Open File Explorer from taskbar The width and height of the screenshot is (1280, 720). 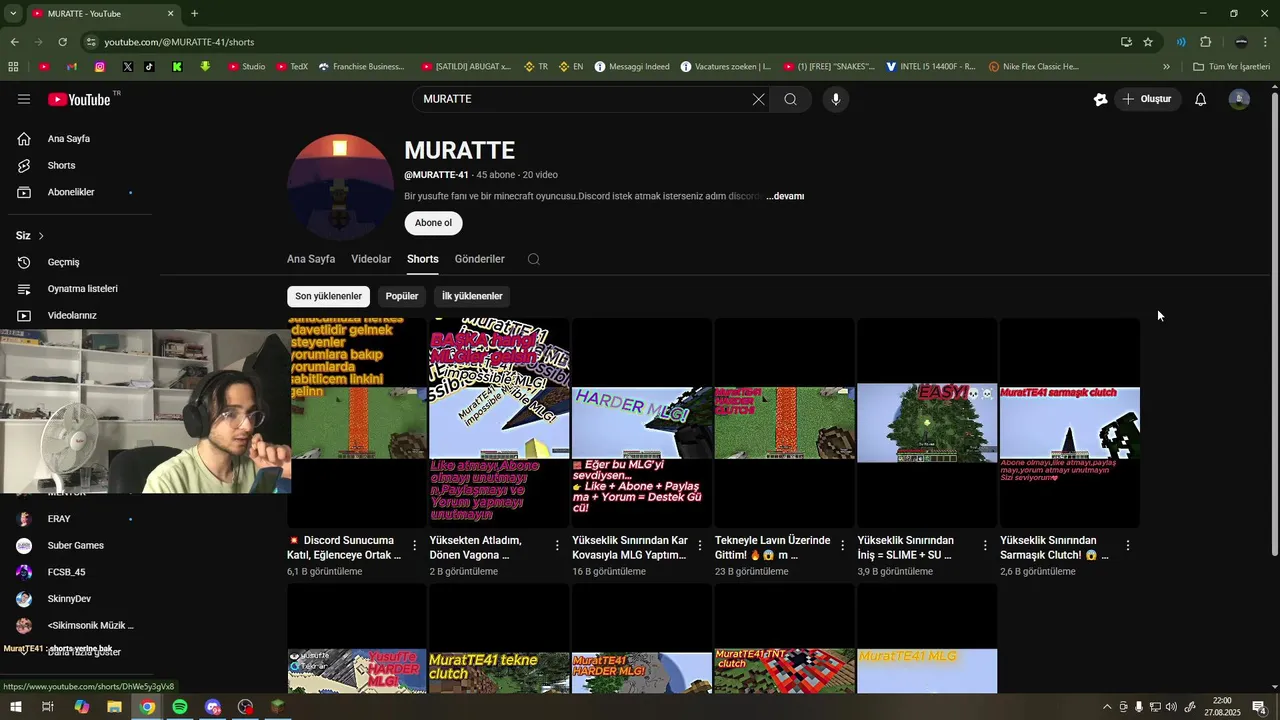114,707
